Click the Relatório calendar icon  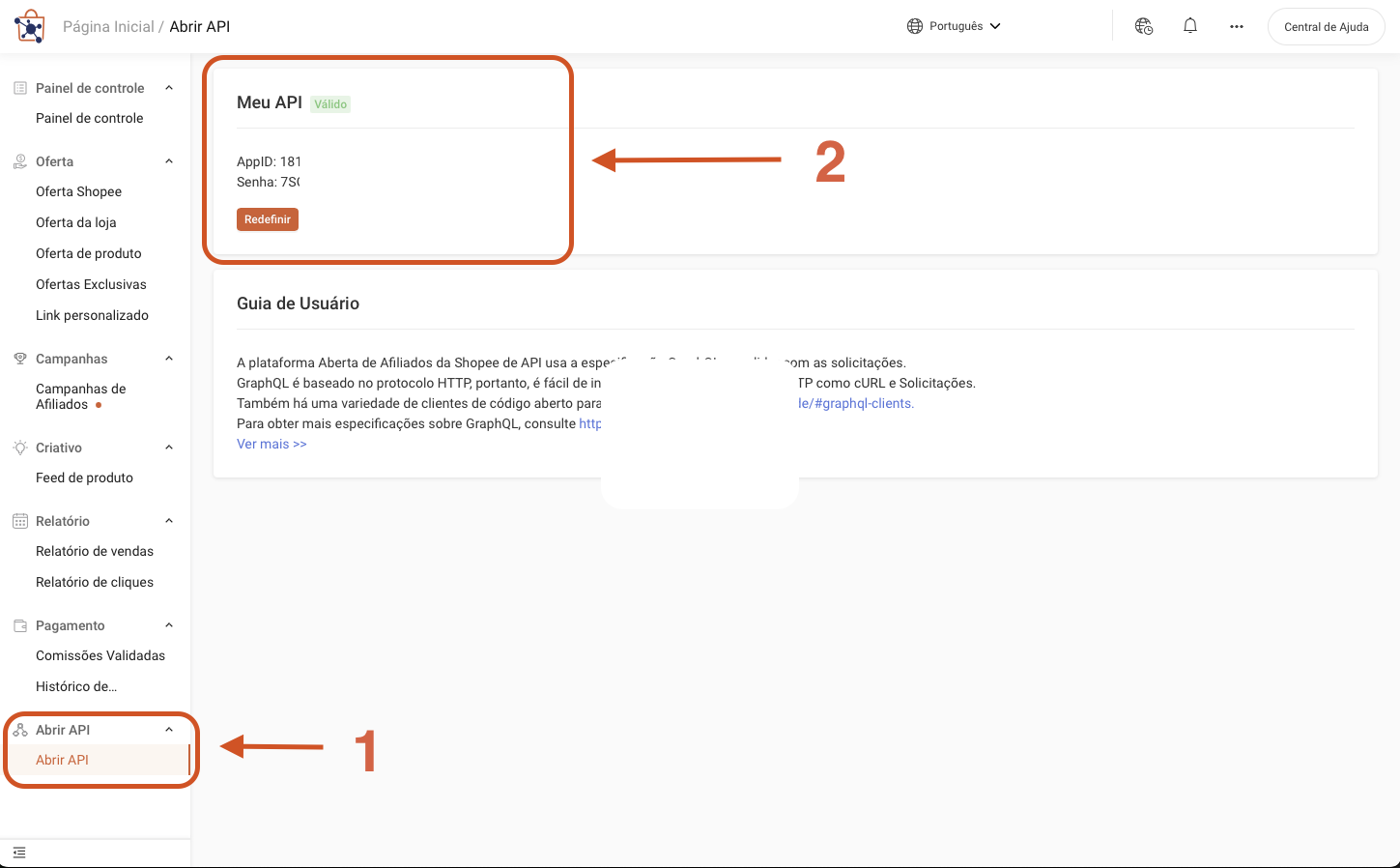(x=20, y=521)
